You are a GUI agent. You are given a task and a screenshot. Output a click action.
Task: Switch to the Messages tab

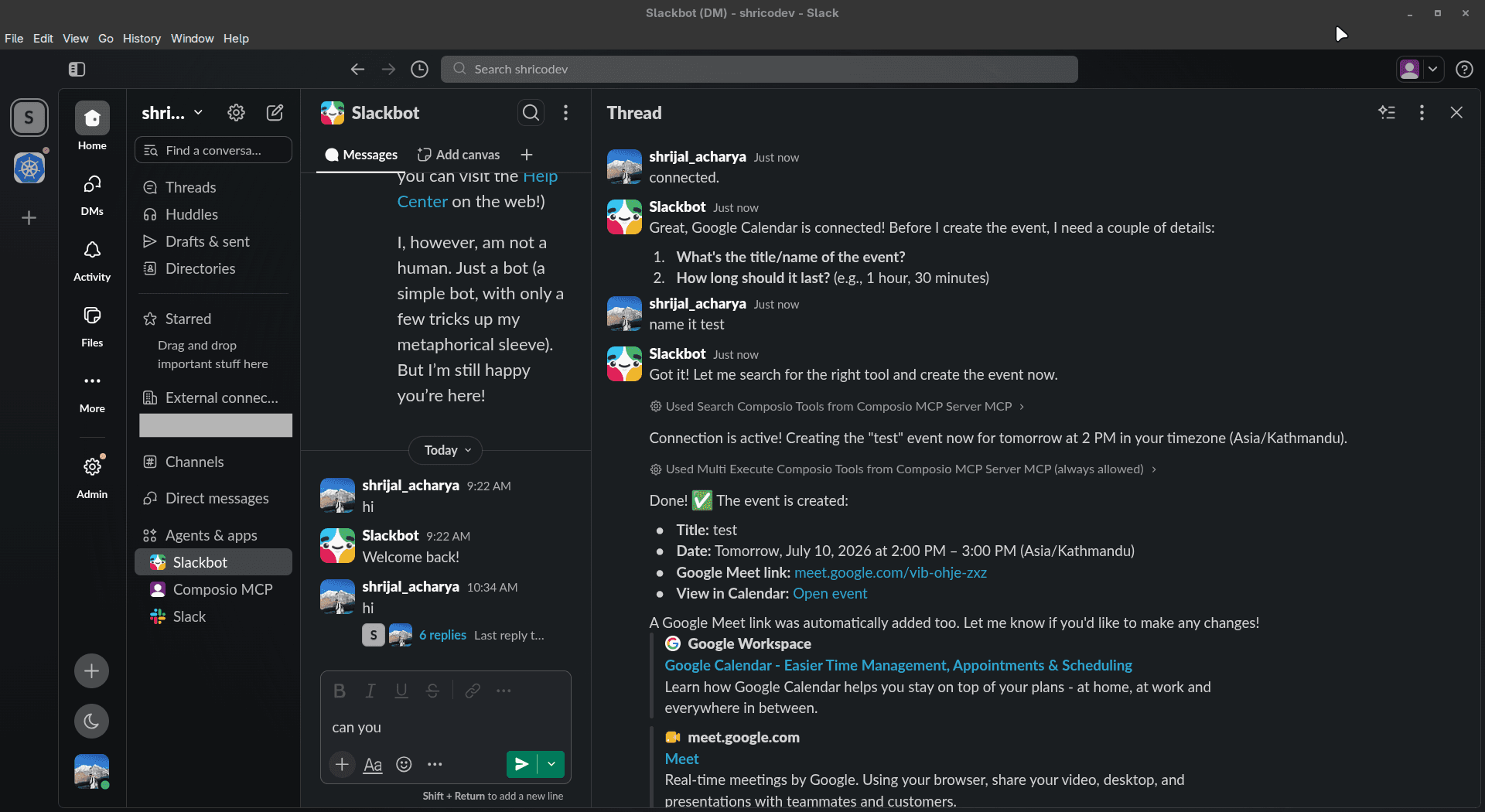pos(361,155)
